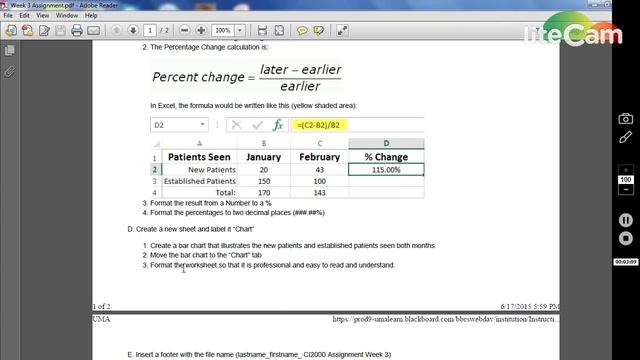Open the File menu
The width and height of the screenshot is (640, 360).
(x=8, y=16)
